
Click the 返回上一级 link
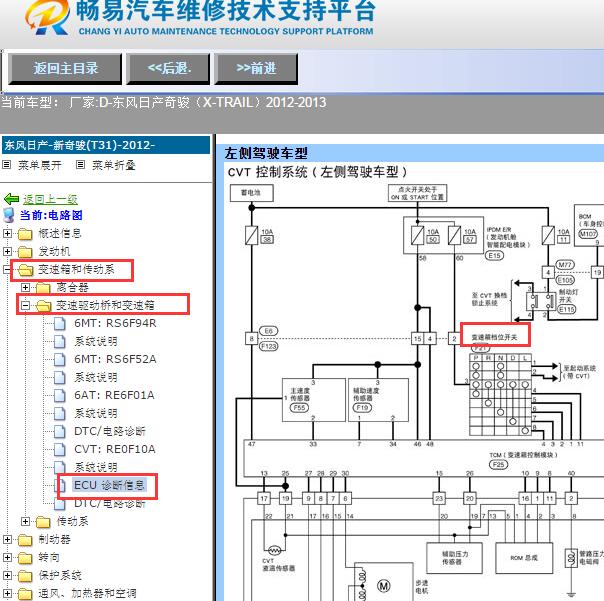tap(50, 199)
